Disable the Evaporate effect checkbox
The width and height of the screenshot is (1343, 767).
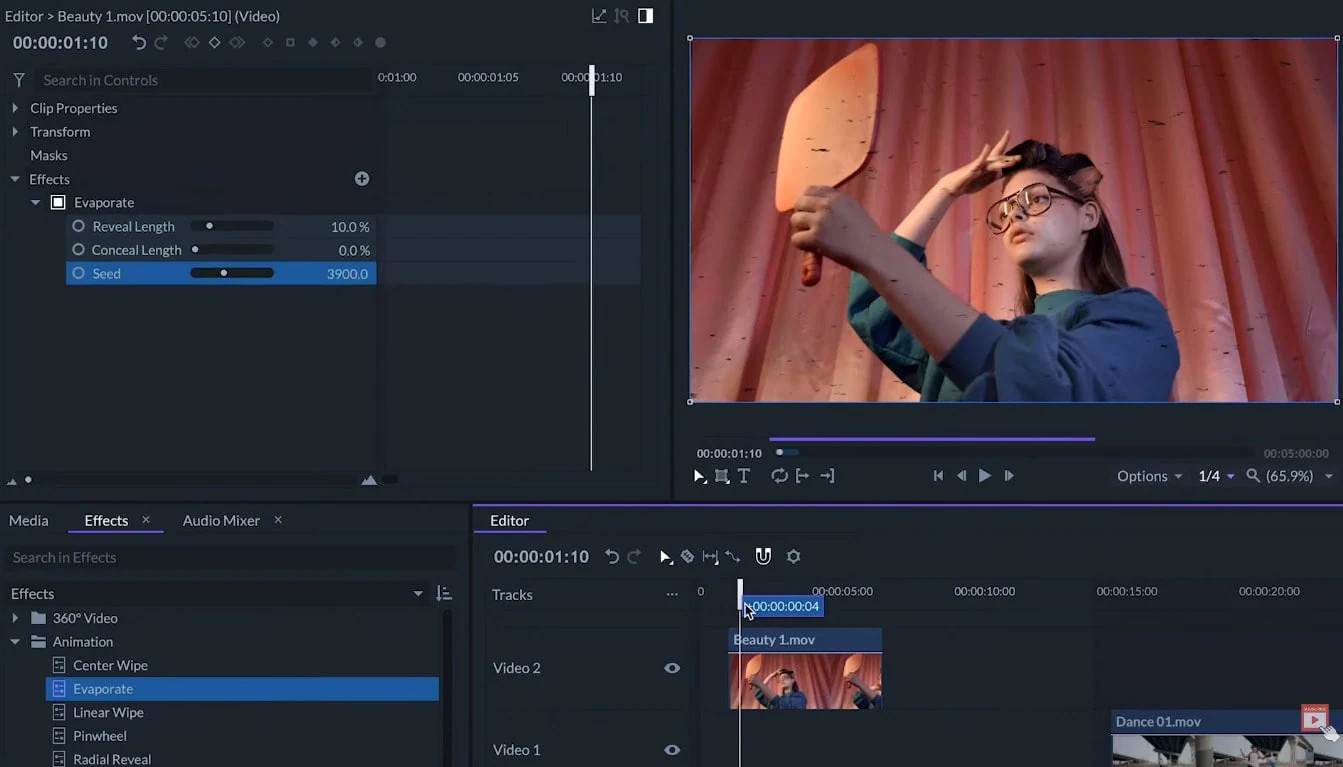[x=57, y=202]
